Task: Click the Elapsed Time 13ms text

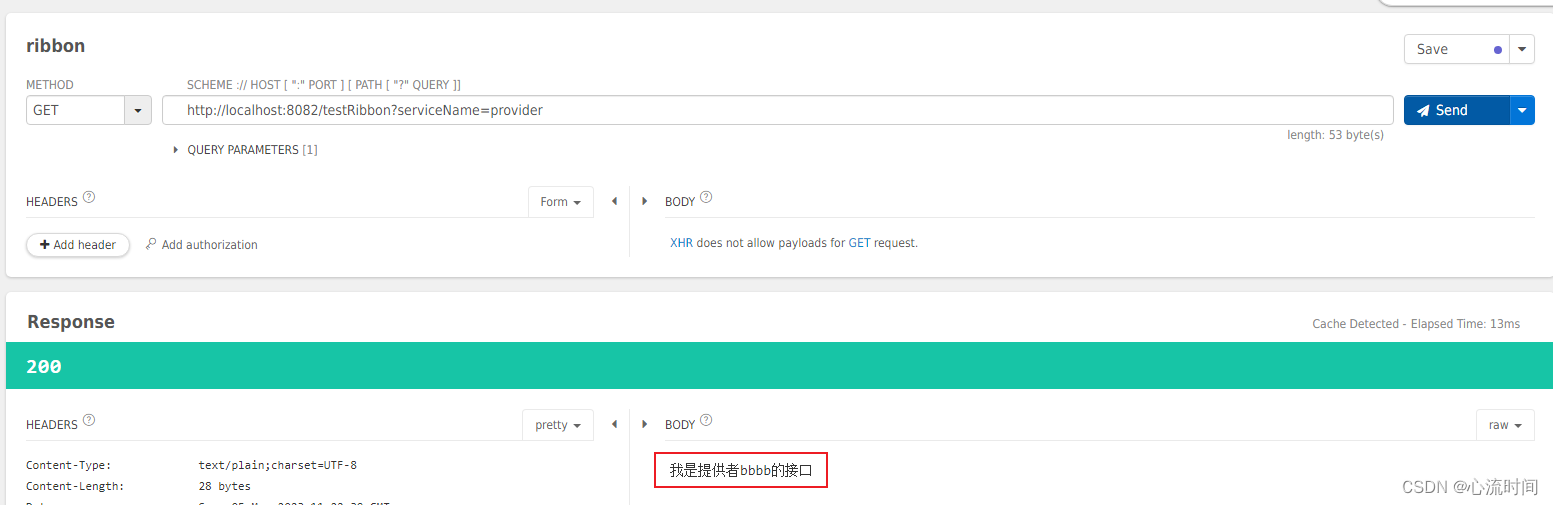Action: (x=1466, y=324)
